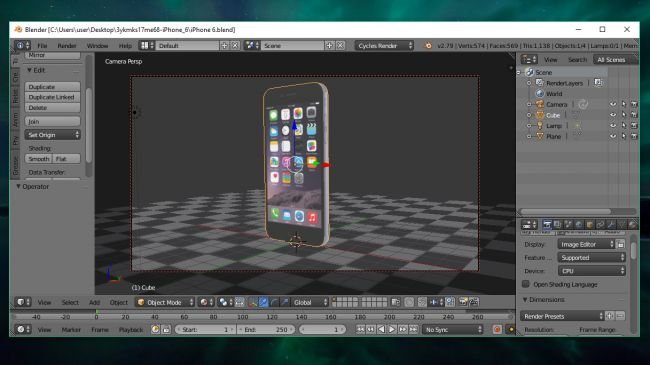Toggle the 3D manipulator widget button
This screenshot has width=650, height=365.
point(252,302)
